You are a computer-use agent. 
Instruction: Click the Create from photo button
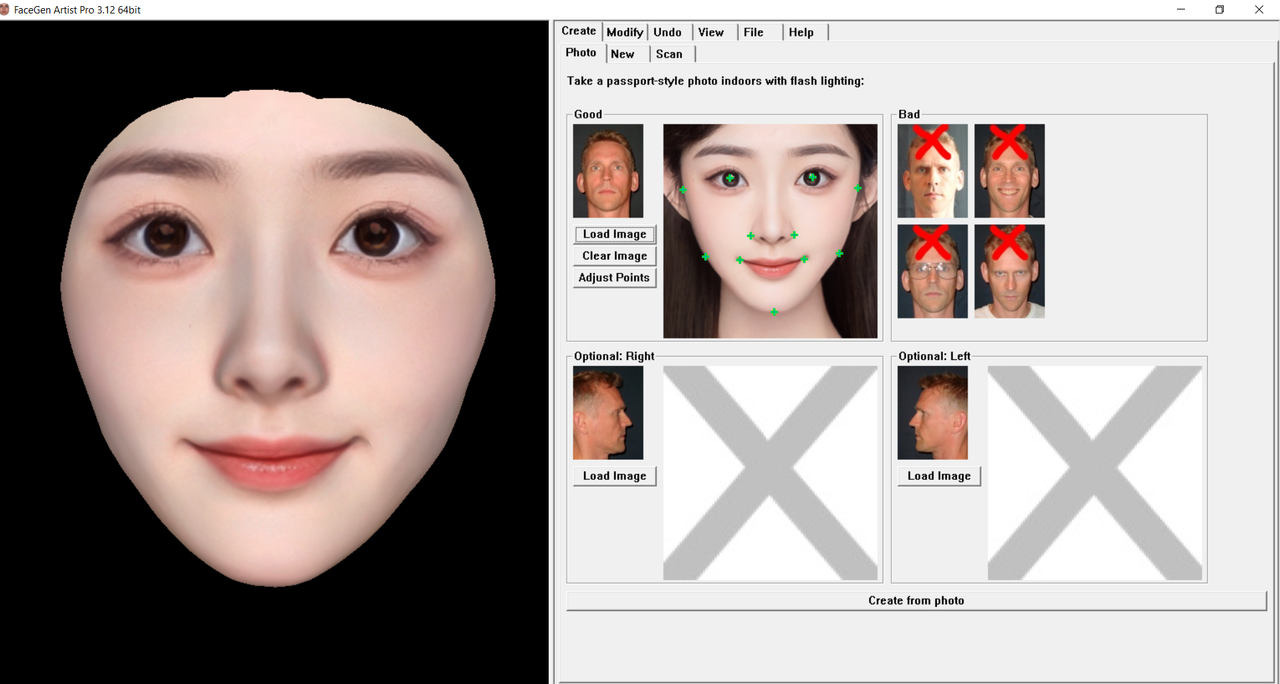pyautogui.click(x=916, y=601)
